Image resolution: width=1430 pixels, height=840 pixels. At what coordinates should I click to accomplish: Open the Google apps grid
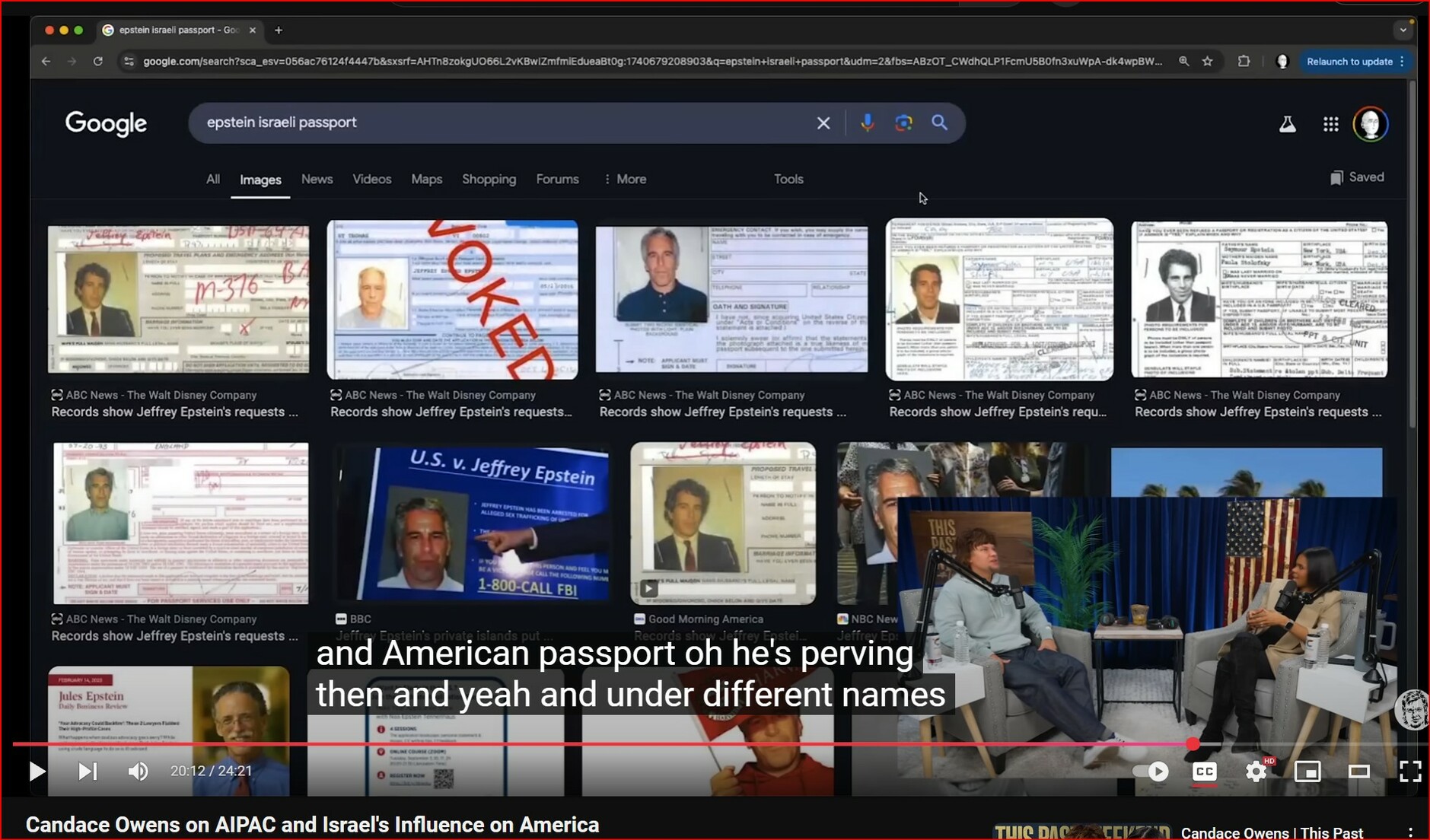1330,124
